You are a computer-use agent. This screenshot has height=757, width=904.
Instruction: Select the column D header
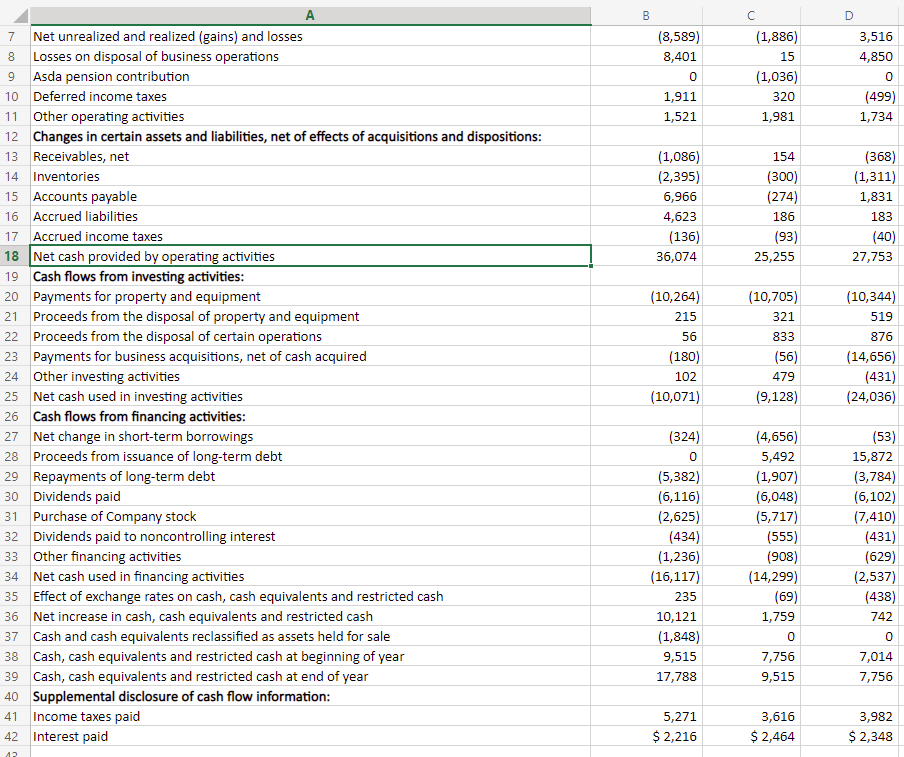point(848,15)
